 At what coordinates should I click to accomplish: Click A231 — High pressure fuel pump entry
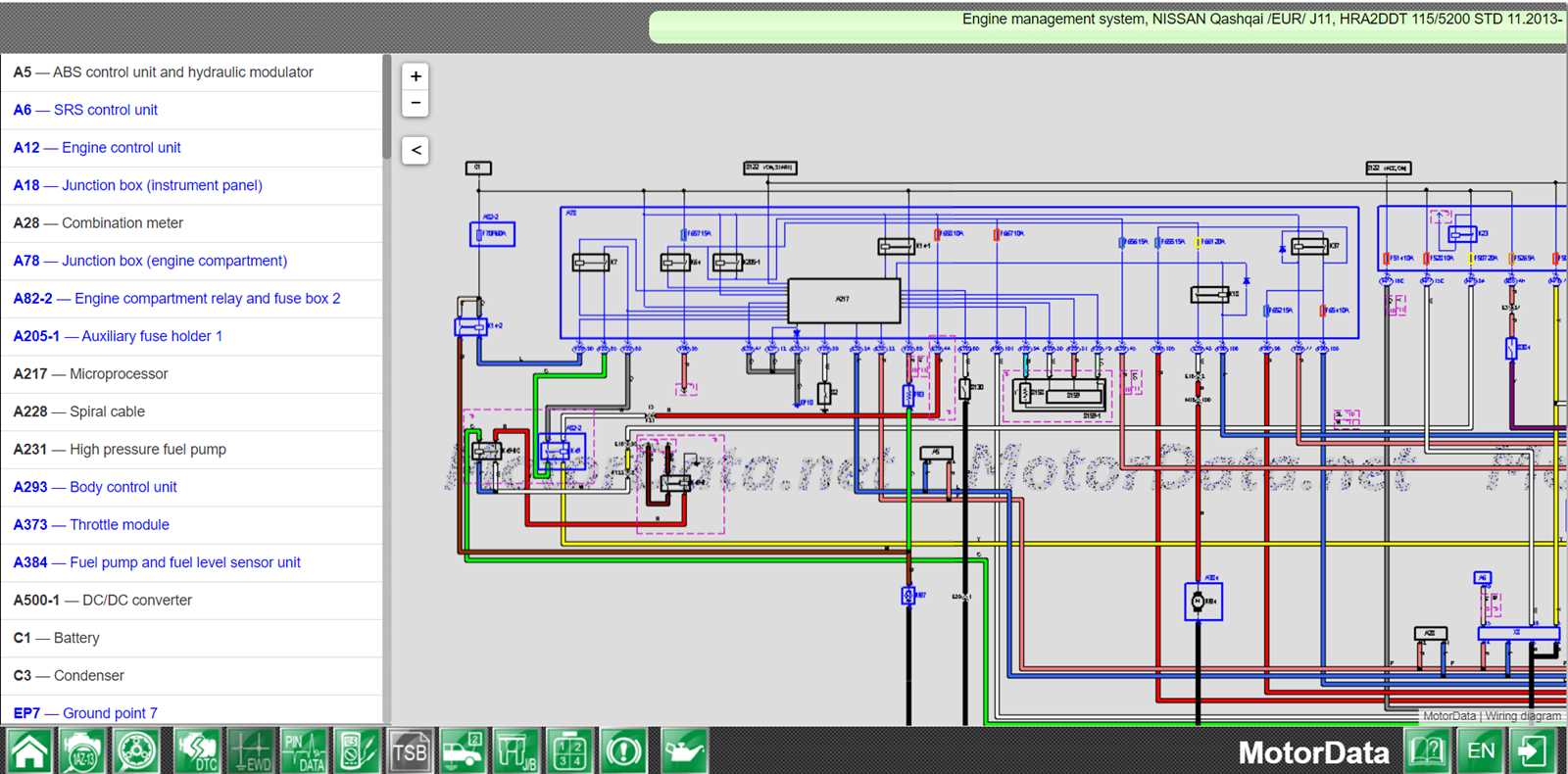click(191, 450)
